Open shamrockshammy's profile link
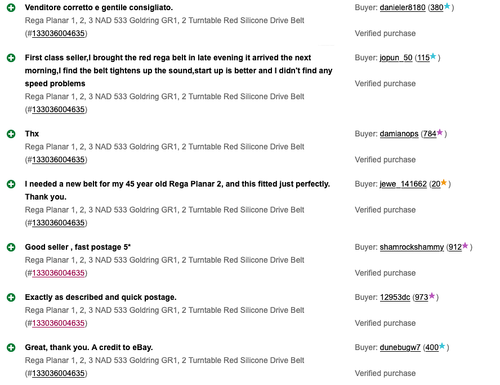This screenshot has height=385, width=500. coord(412,247)
